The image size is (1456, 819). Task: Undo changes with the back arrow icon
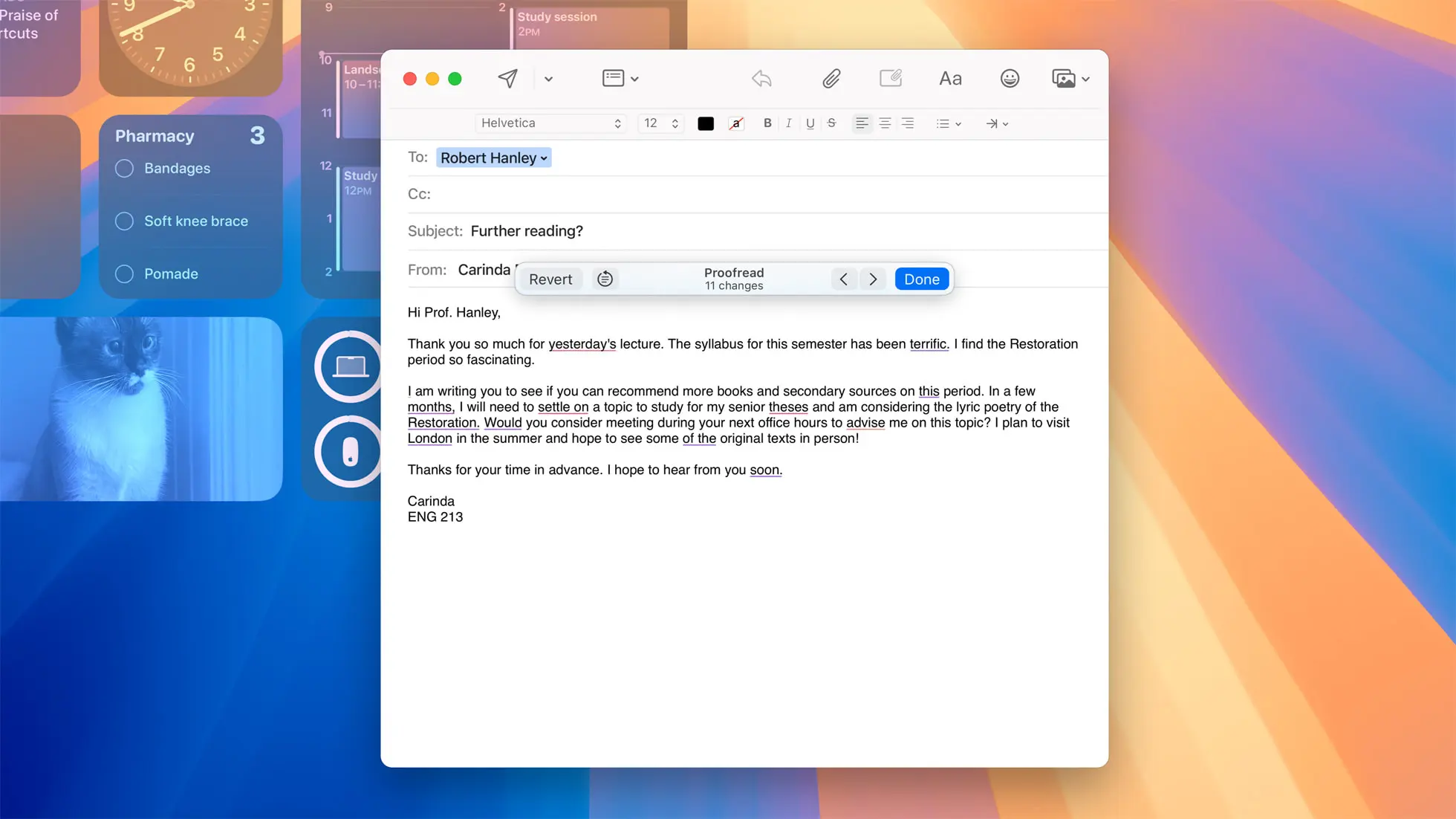click(761, 78)
